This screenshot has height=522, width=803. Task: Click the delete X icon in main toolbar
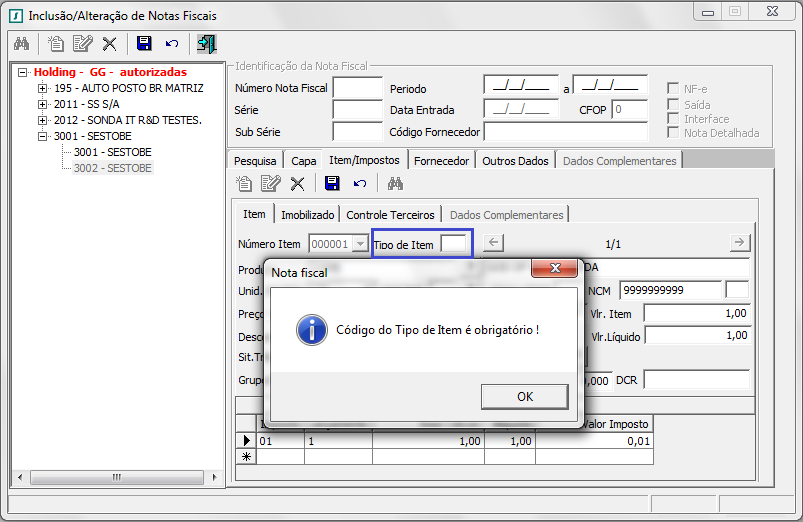(109, 44)
